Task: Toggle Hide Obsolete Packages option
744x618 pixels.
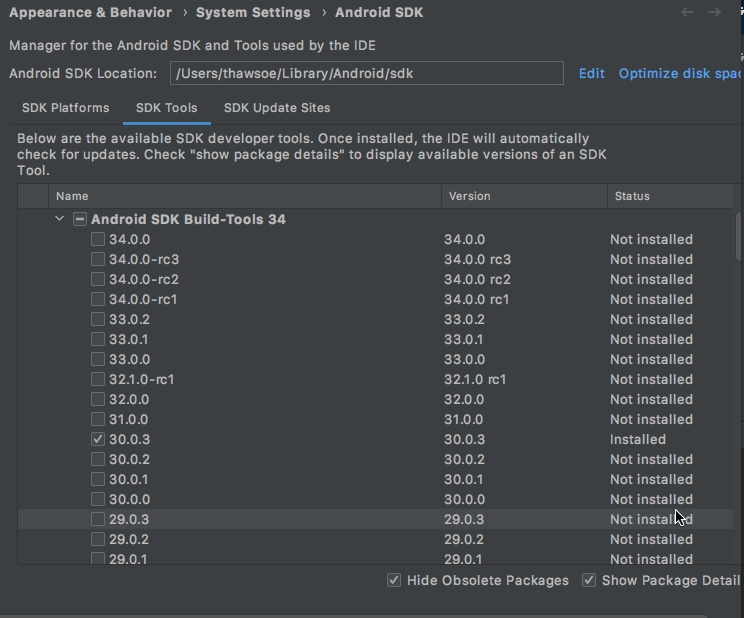Action: tap(394, 580)
